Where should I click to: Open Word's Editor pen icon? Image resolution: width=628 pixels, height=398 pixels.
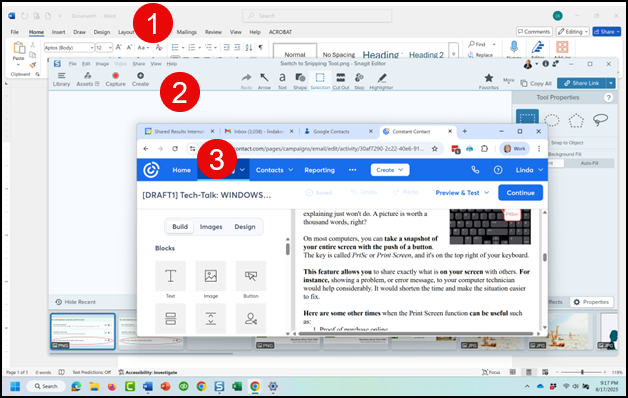pos(537,48)
